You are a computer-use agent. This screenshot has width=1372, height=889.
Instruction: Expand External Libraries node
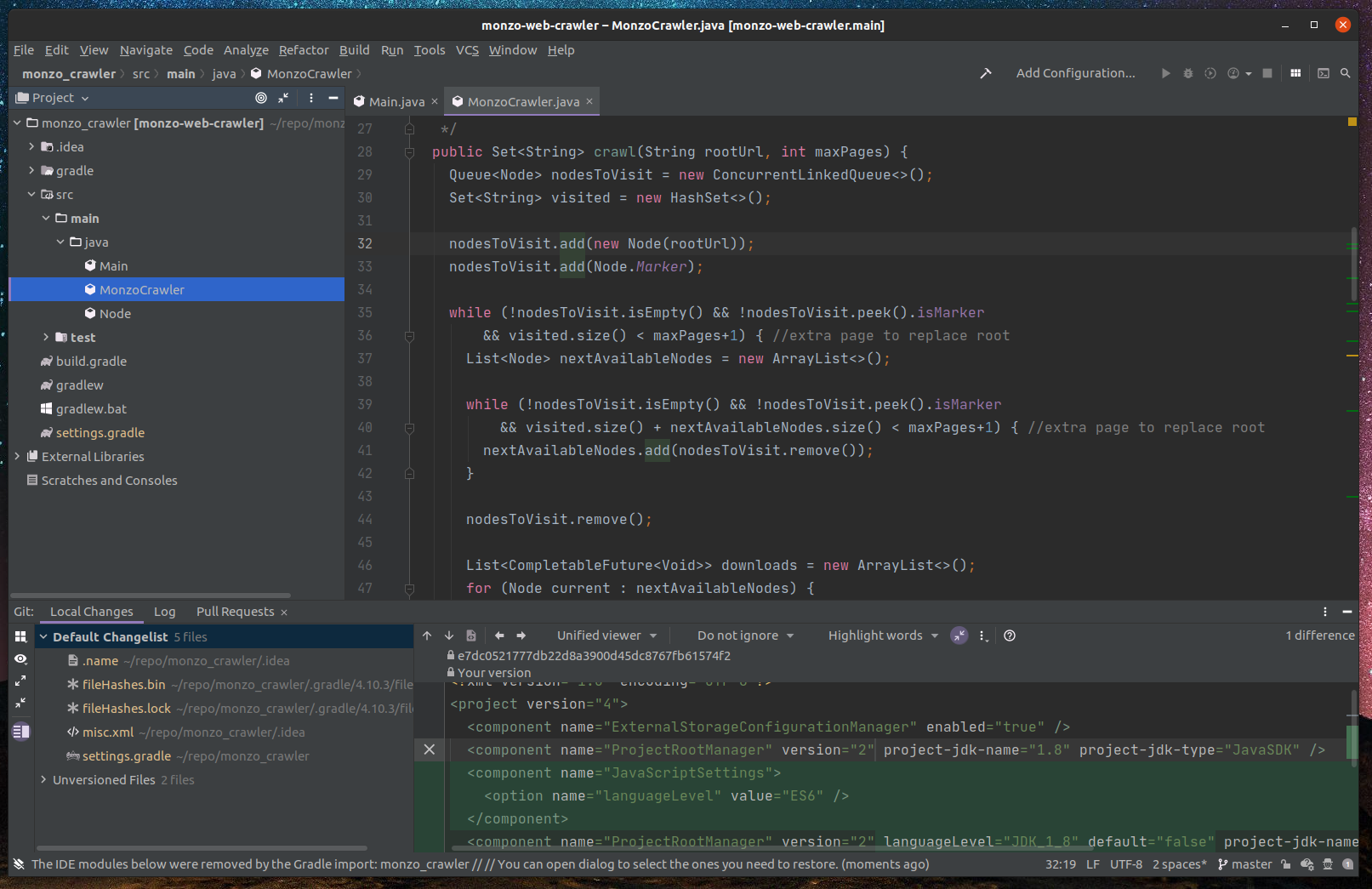[x=17, y=457]
